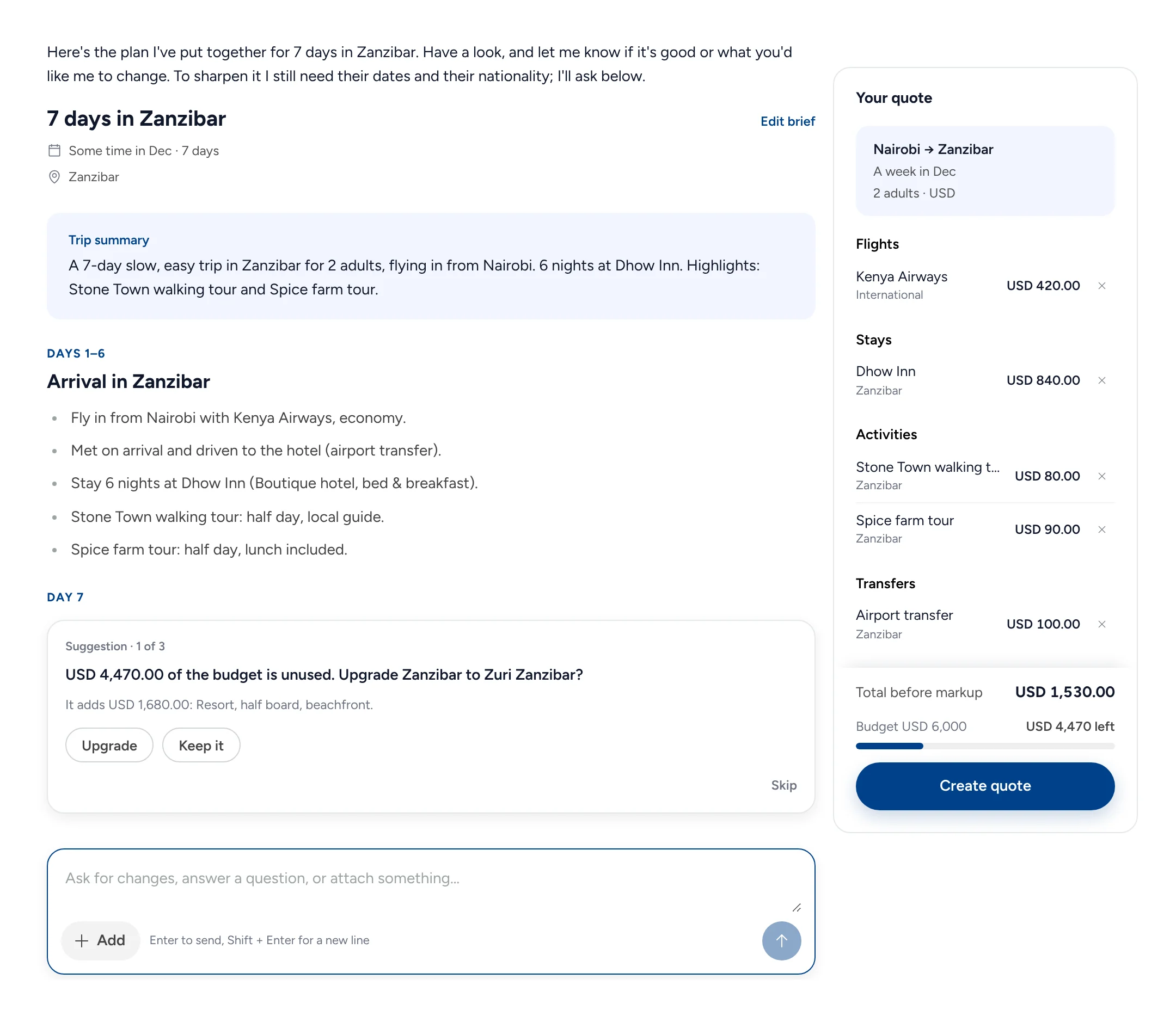Click the USD 4,470 left value

[x=1070, y=726]
